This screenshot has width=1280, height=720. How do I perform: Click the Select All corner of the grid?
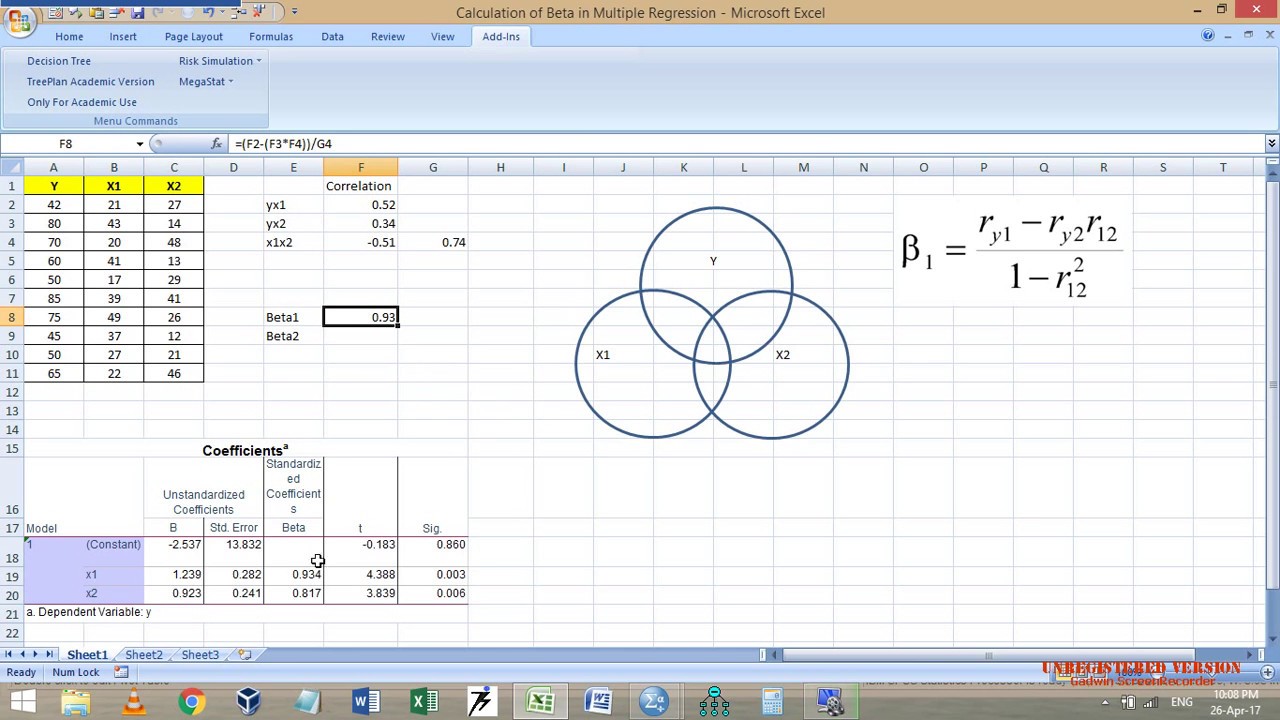tap(12, 167)
